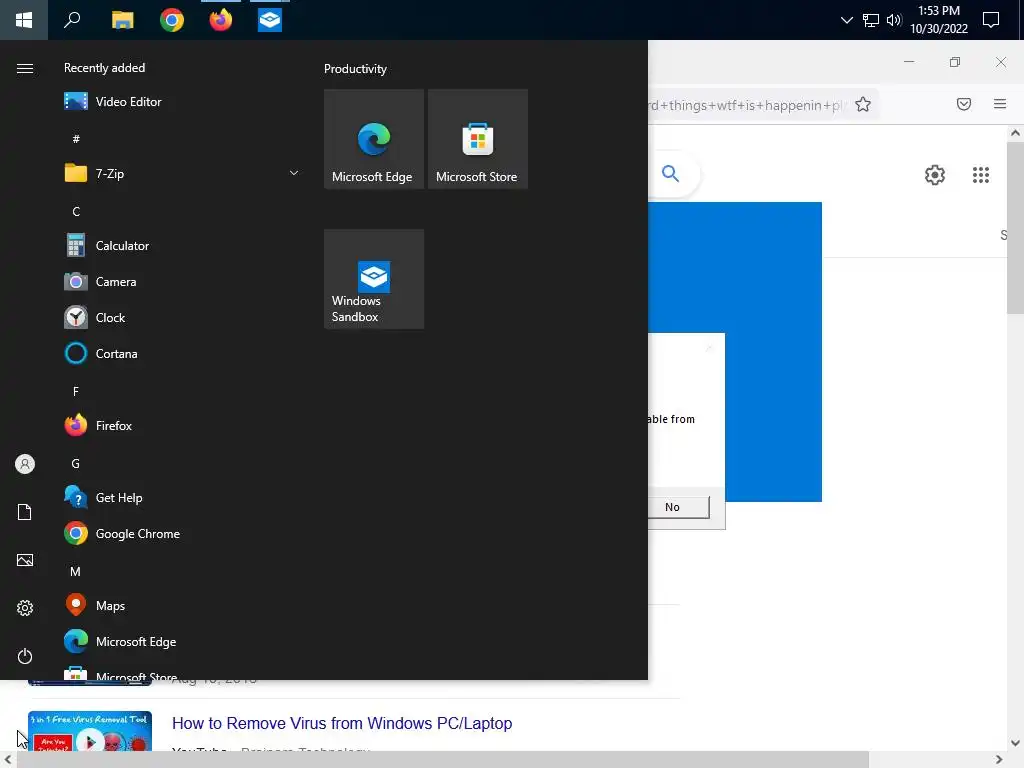The width and height of the screenshot is (1024, 768).
Task: Jump to letter G section header
Action: click(x=76, y=464)
